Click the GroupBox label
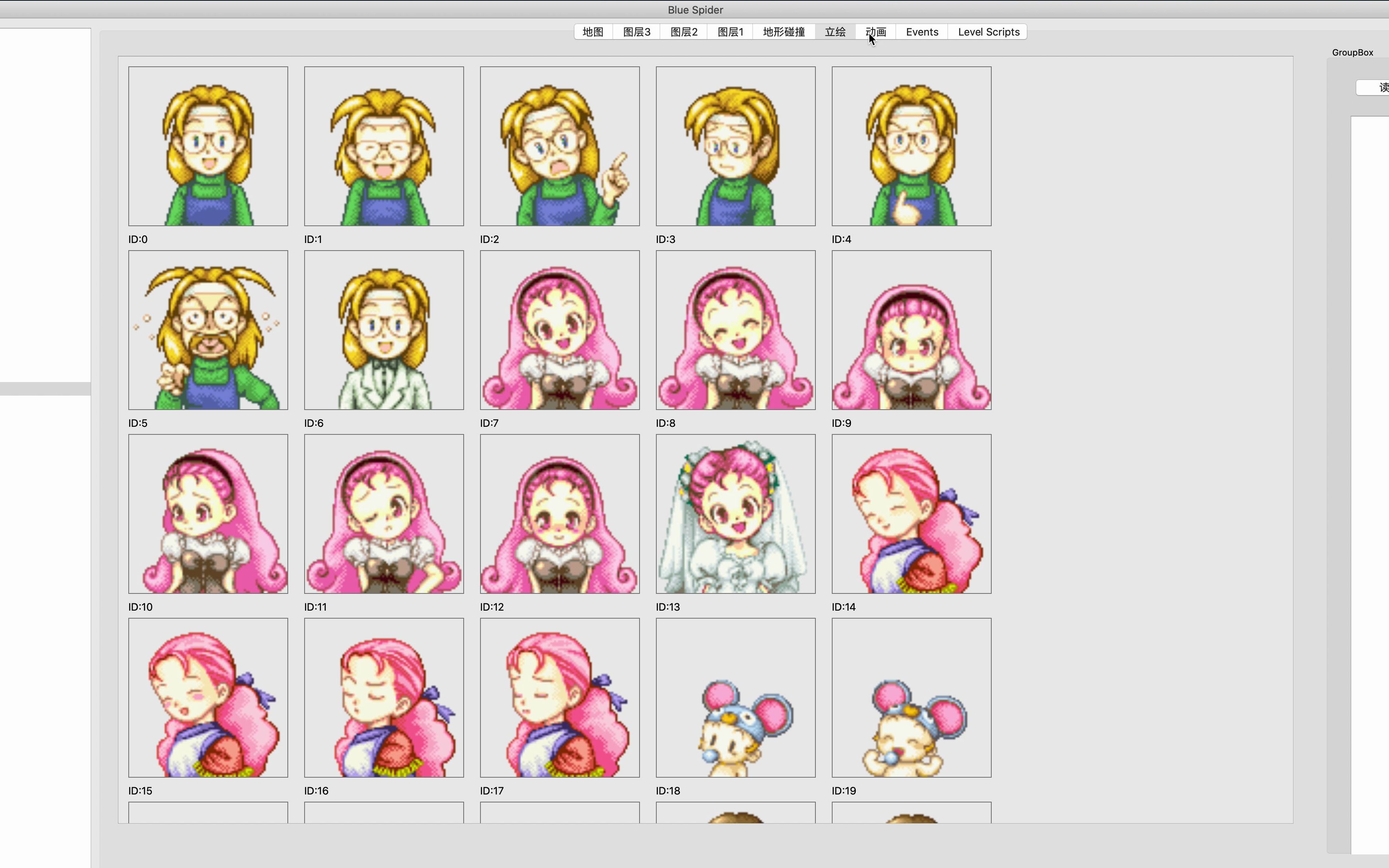This screenshot has height=868, width=1389. click(x=1352, y=52)
